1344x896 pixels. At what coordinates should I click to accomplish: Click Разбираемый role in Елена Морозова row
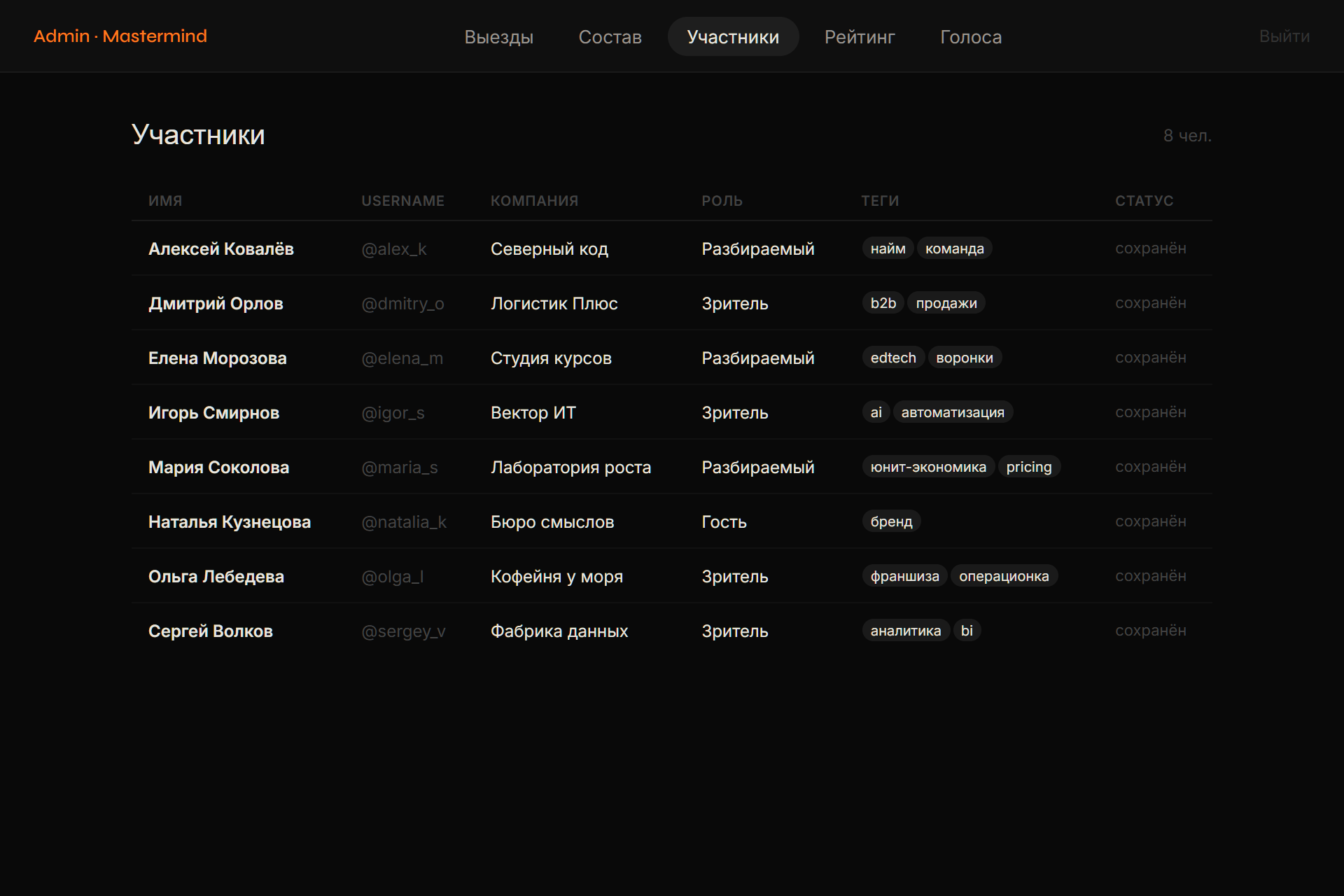tap(758, 358)
